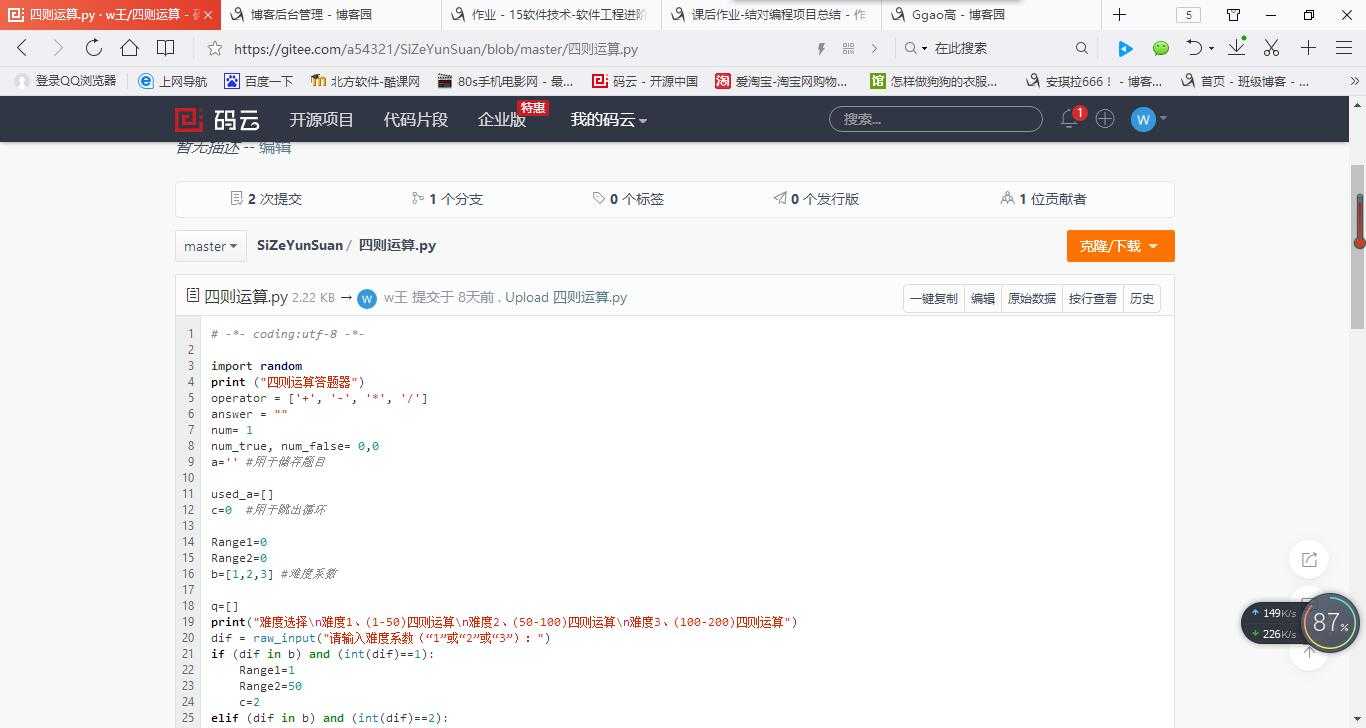Bookmark this page with the star icon
1366x728 pixels.
point(214,48)
